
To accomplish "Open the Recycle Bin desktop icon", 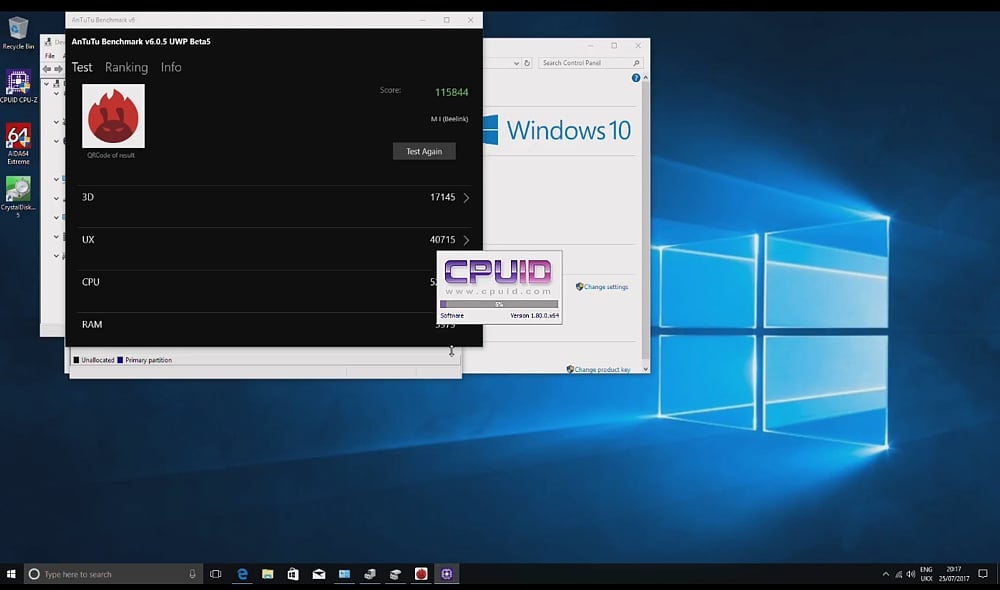I will 18,30.
